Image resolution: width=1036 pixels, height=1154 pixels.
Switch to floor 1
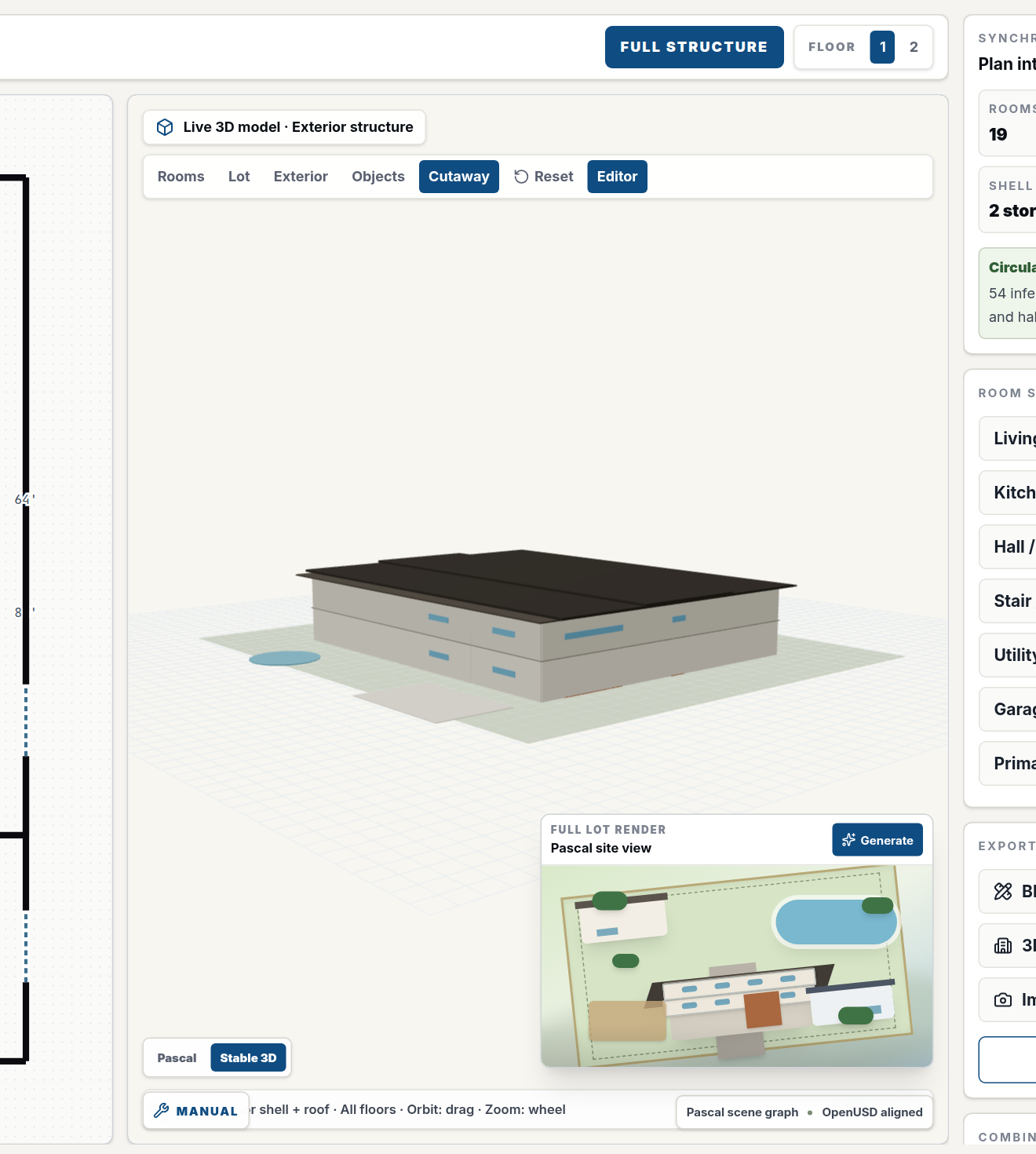pos(882,47)
